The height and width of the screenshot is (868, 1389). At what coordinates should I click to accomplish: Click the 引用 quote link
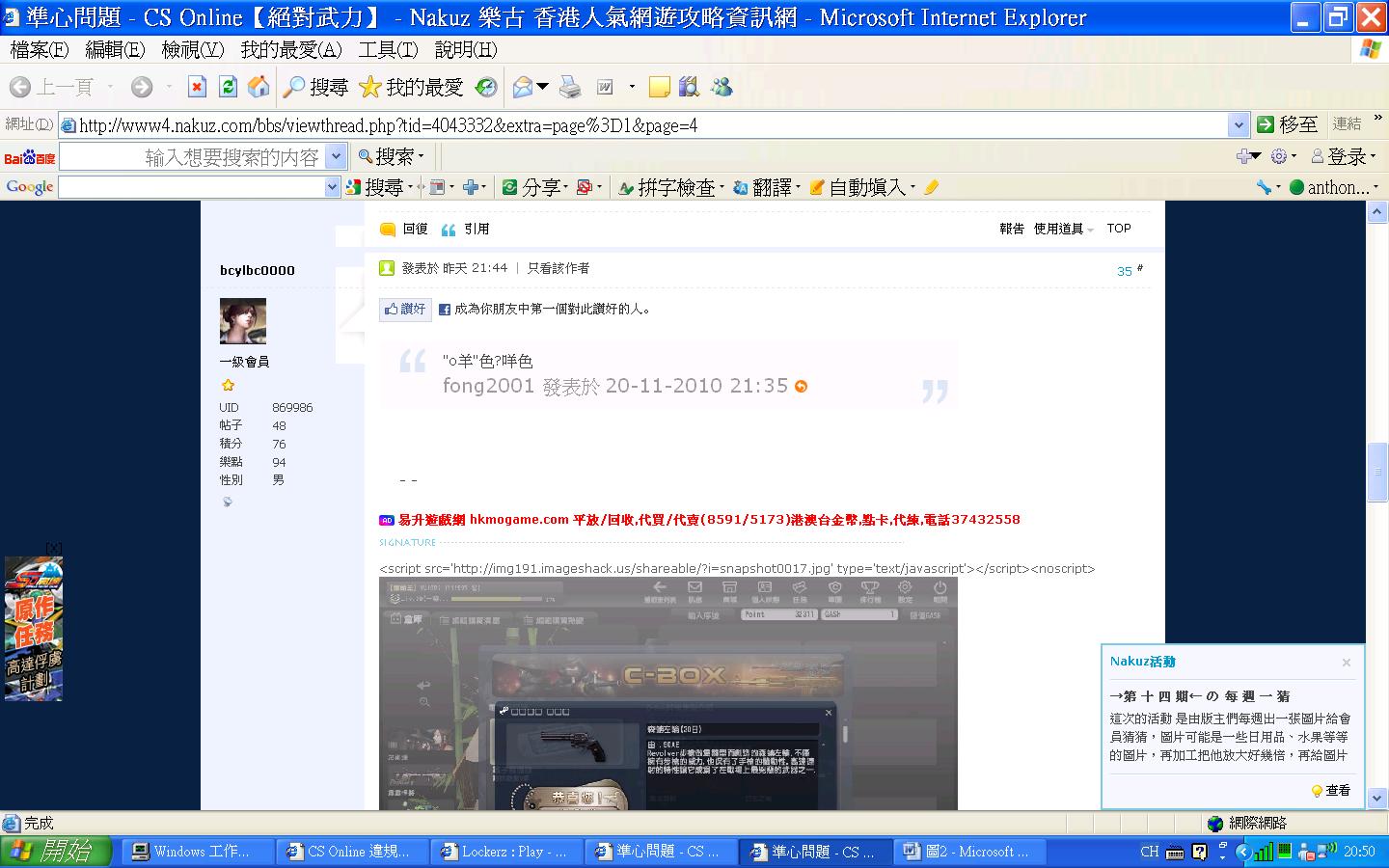(x=466, y=230)
